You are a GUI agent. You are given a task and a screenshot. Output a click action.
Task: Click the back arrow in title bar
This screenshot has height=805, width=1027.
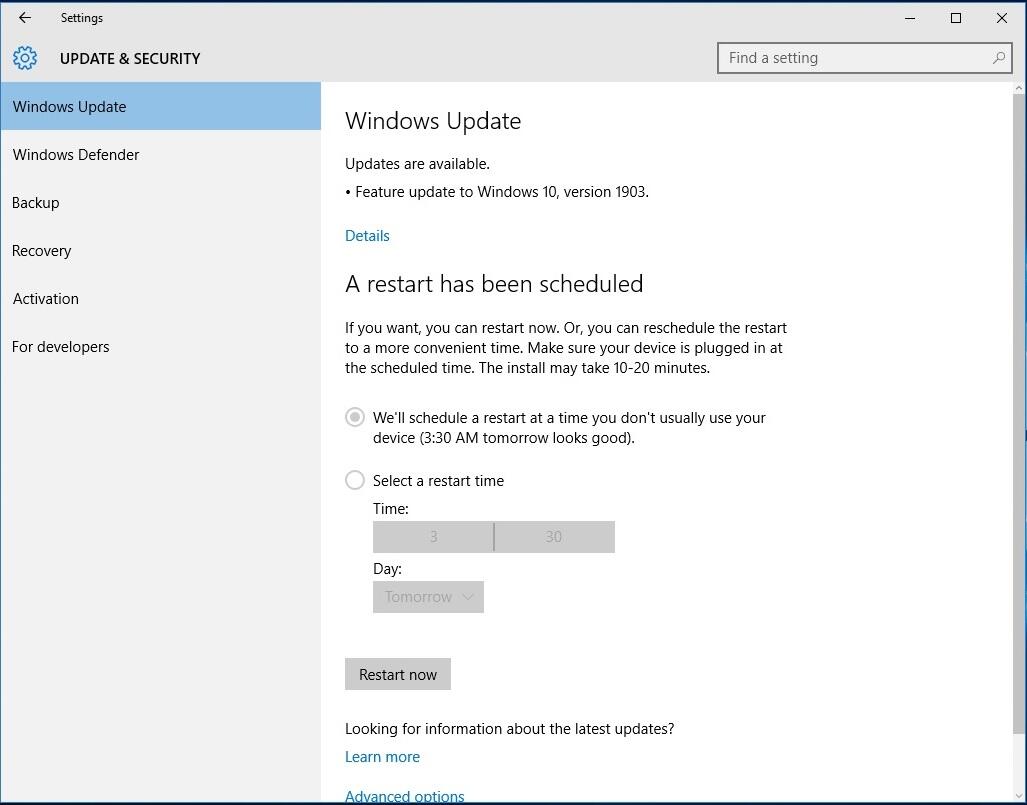pyautogui.click(x=25, y=18)
